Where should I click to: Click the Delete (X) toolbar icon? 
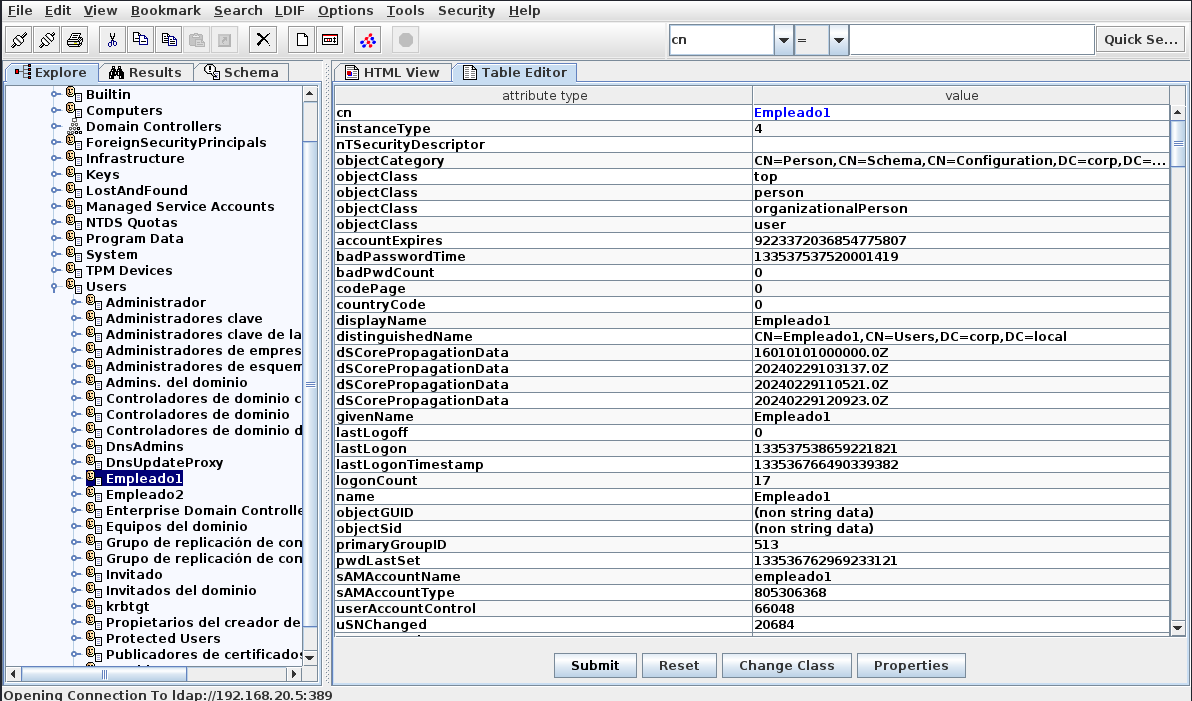click(263, 40)
